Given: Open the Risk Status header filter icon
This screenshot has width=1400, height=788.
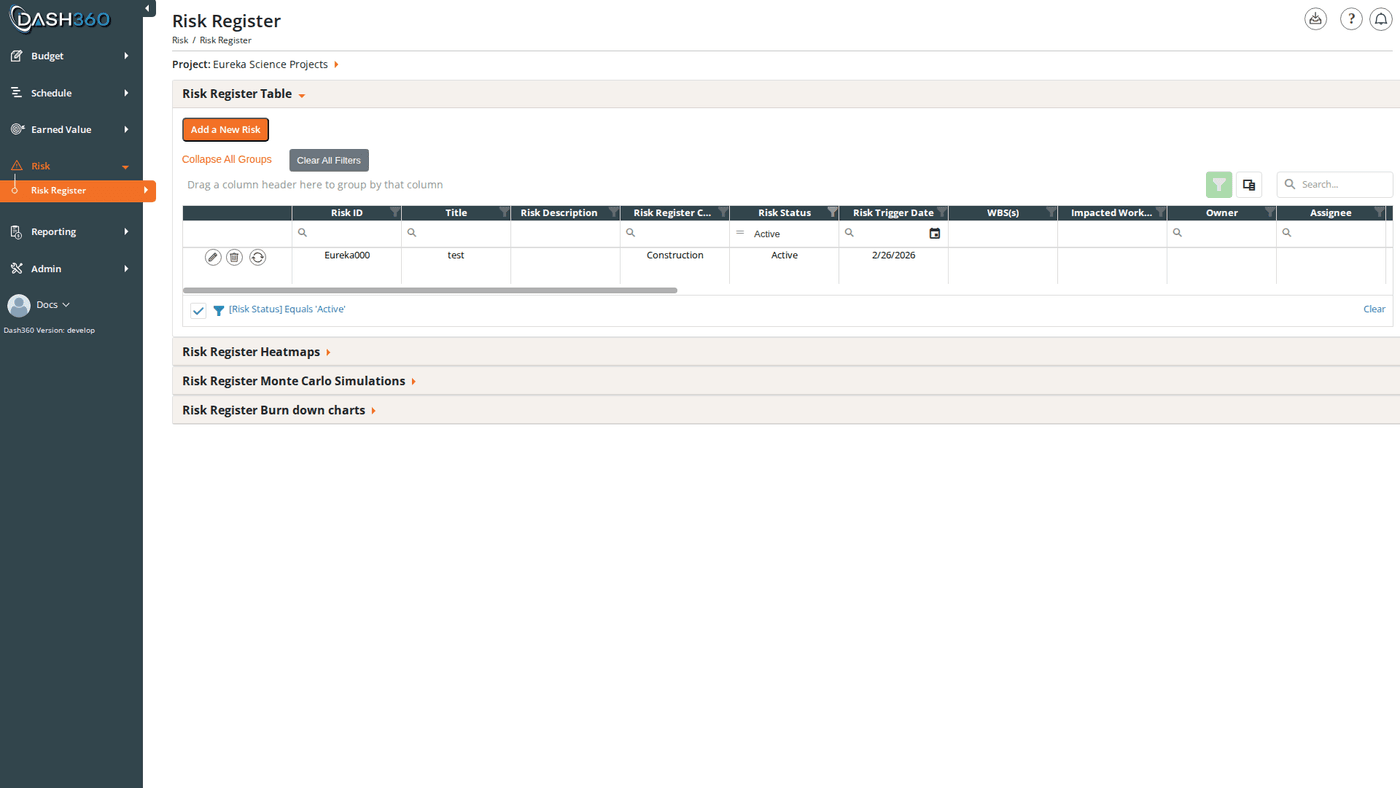Looking at the screenshot, I should [832, 213].
